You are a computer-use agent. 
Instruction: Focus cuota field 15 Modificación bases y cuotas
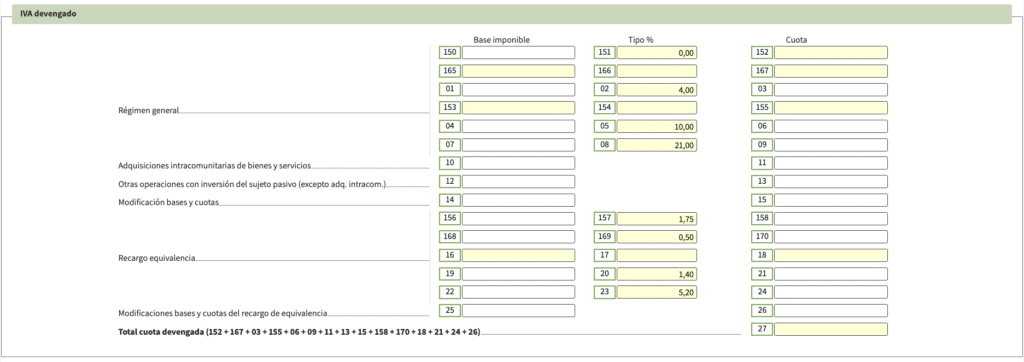coord(831,200)
